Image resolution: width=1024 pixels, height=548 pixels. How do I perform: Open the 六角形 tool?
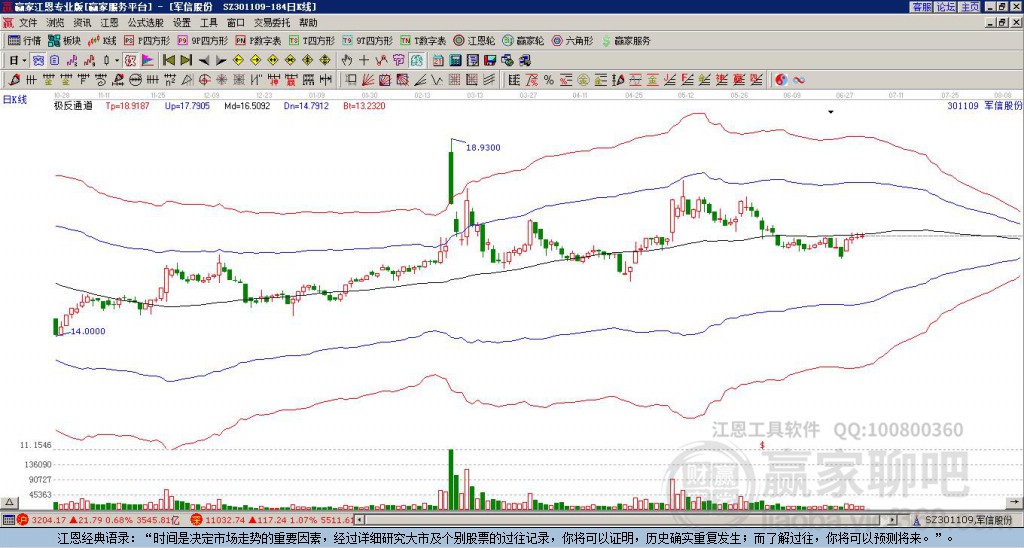coord(572,40)
